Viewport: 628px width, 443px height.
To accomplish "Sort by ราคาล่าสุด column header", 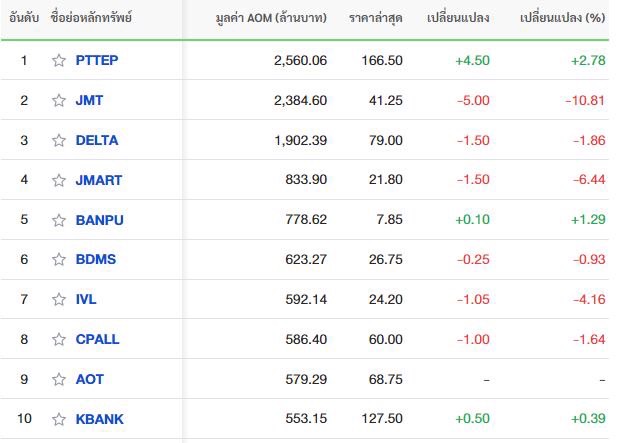I will [376, 18].
